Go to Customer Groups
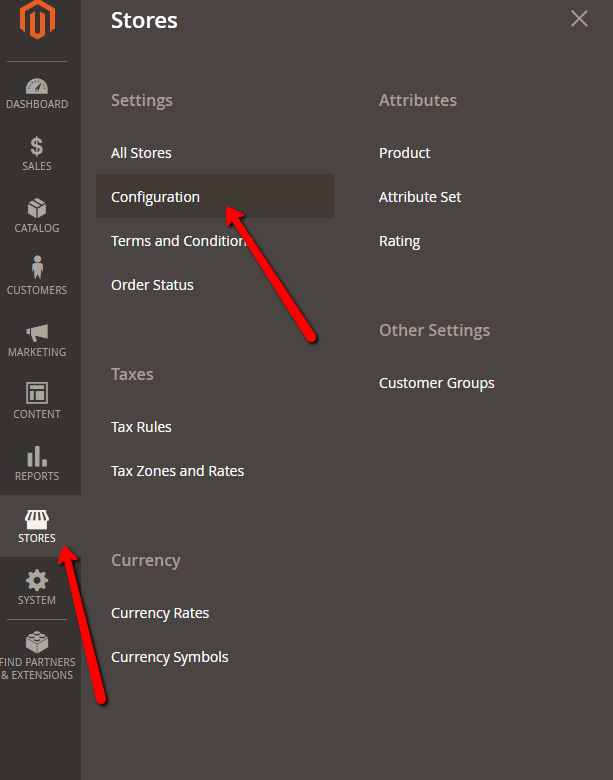Image resolution: width=613 pixels, height=780 pixels. [436, 383]
